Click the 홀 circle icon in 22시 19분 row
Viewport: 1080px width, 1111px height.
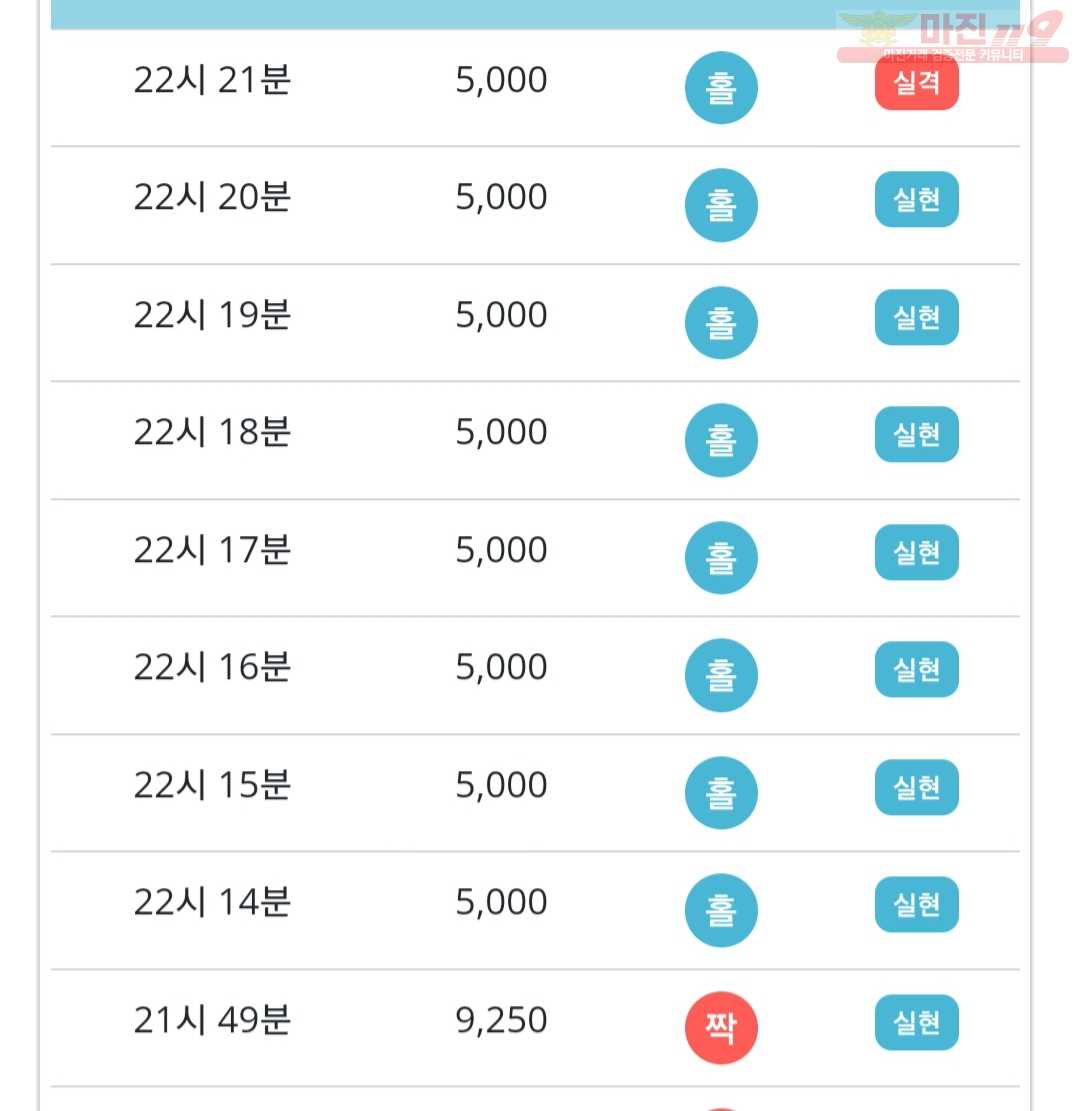(721, 323)
